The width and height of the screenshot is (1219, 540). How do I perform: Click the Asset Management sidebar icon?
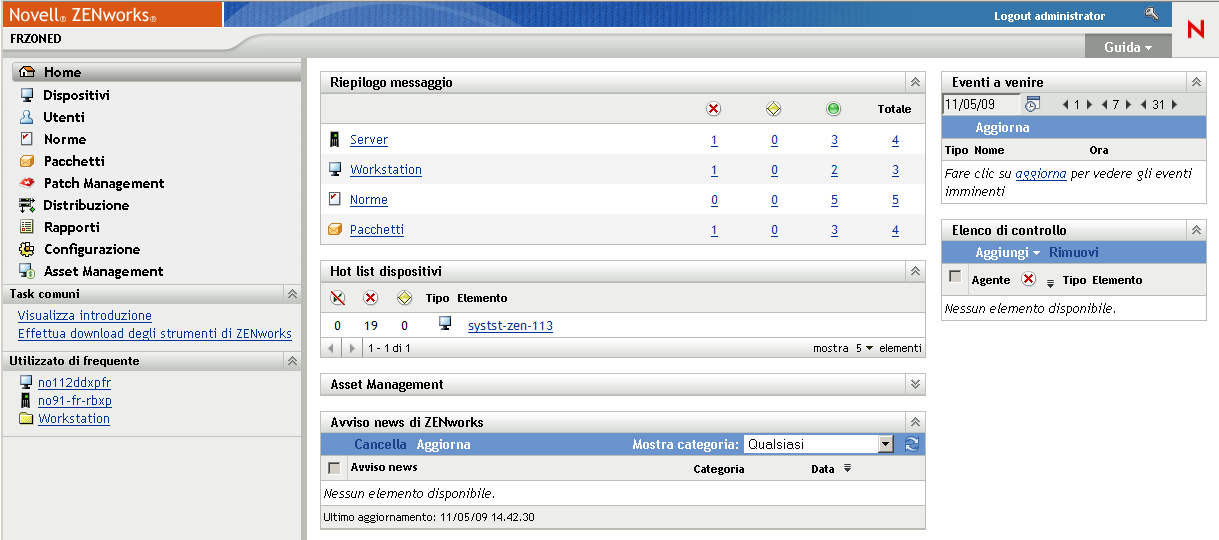(x=27, y=271)
